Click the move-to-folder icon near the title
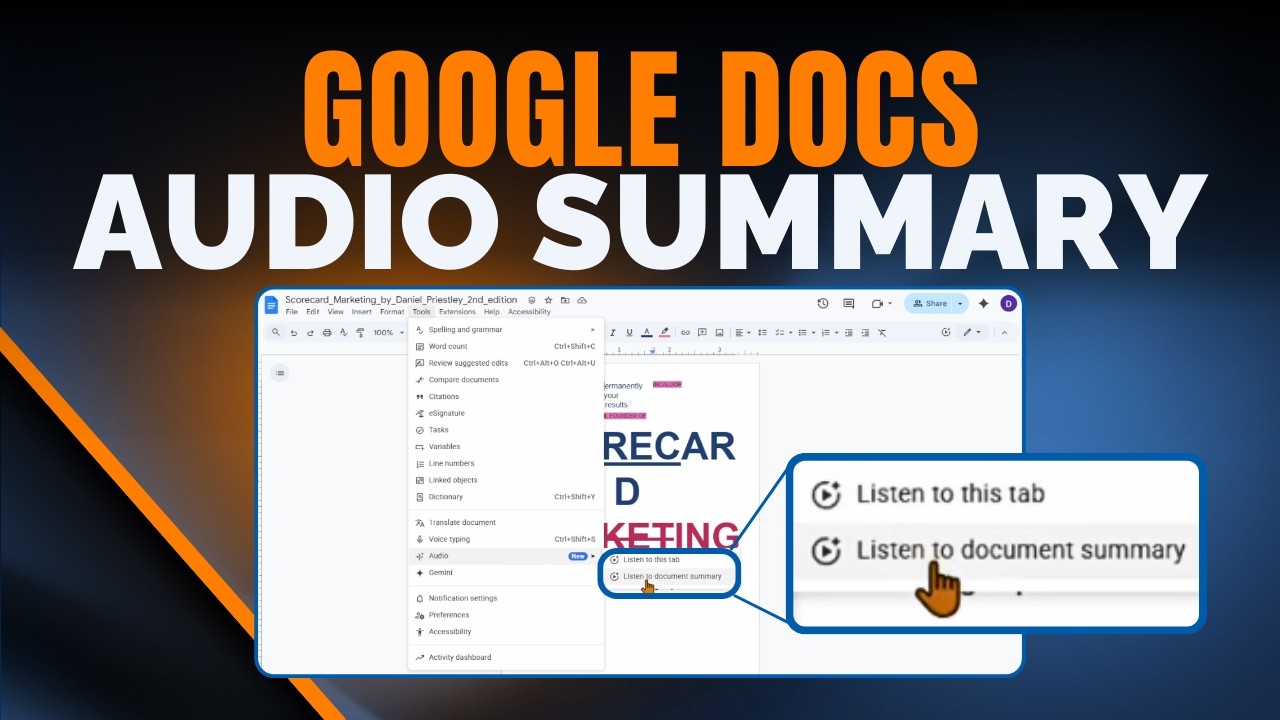This screenshot has width=1280, height=720. click(565, 300)
